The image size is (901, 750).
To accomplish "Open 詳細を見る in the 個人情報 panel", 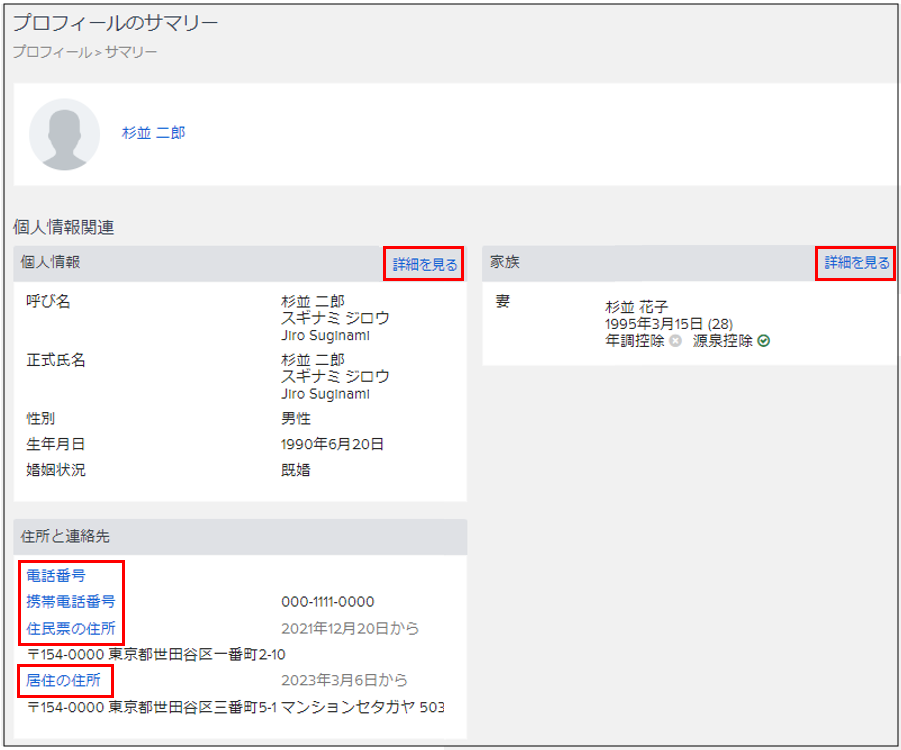I will (x=424, y=265).
